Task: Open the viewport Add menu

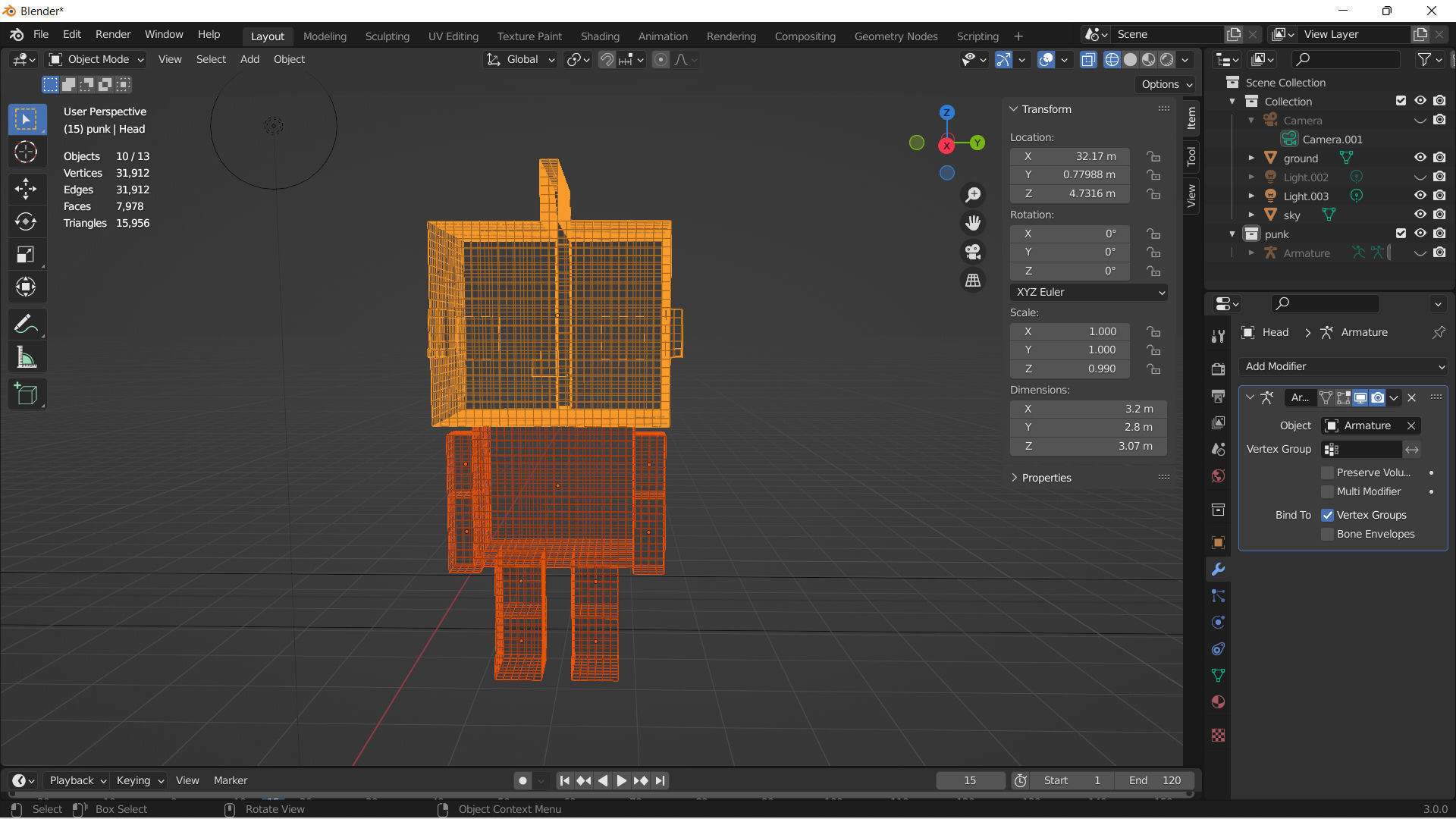Action: [x=249, y=59]
